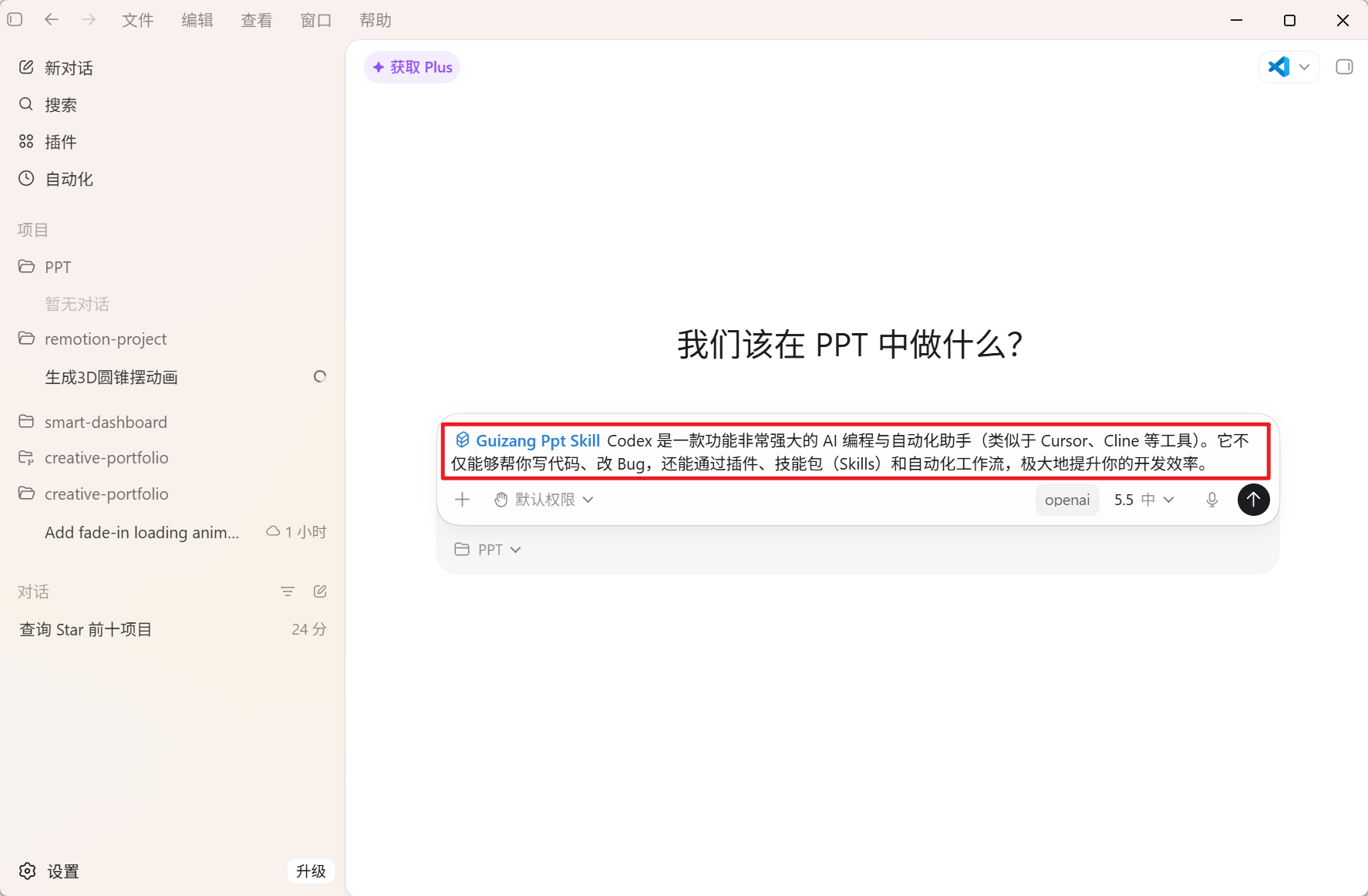Maximize the window
Screen dimensions: 1368x896
(1289, 20)
